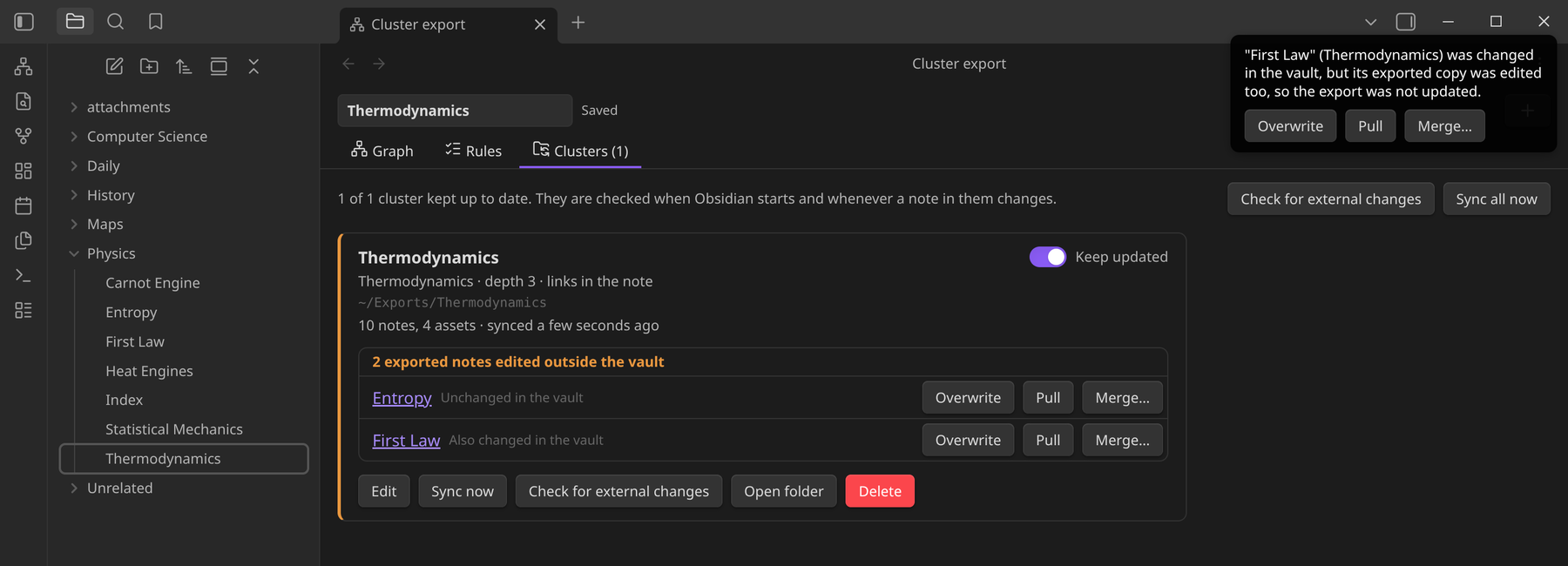Open the search tab icon
This screenshot has height=566, width=1568.
point(115,22)
